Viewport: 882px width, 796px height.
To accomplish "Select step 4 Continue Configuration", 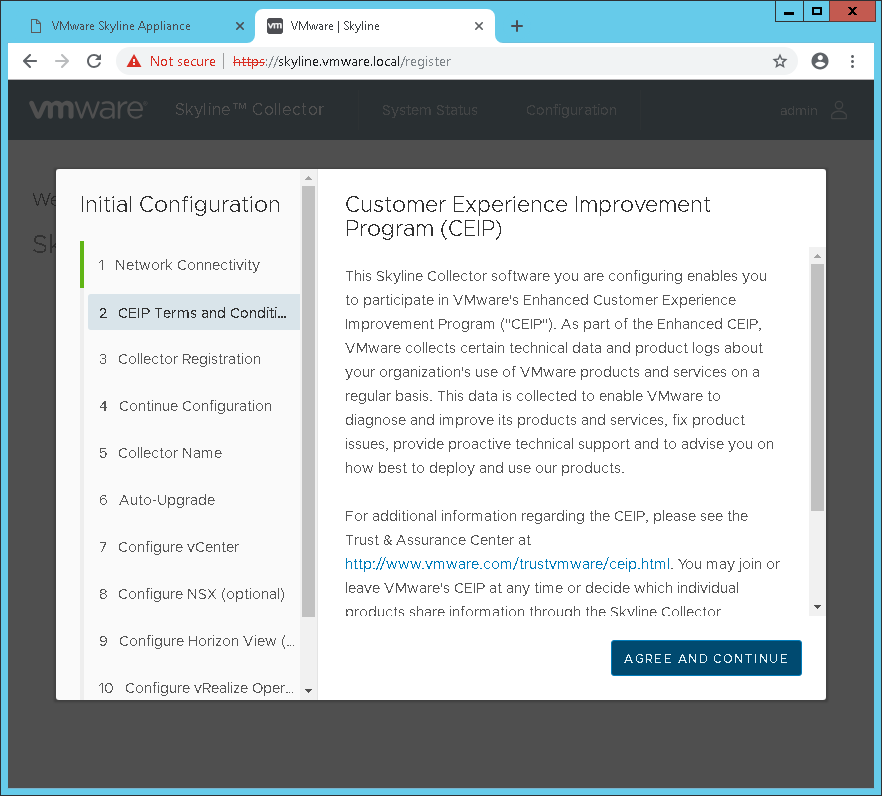I will [194, 406].
